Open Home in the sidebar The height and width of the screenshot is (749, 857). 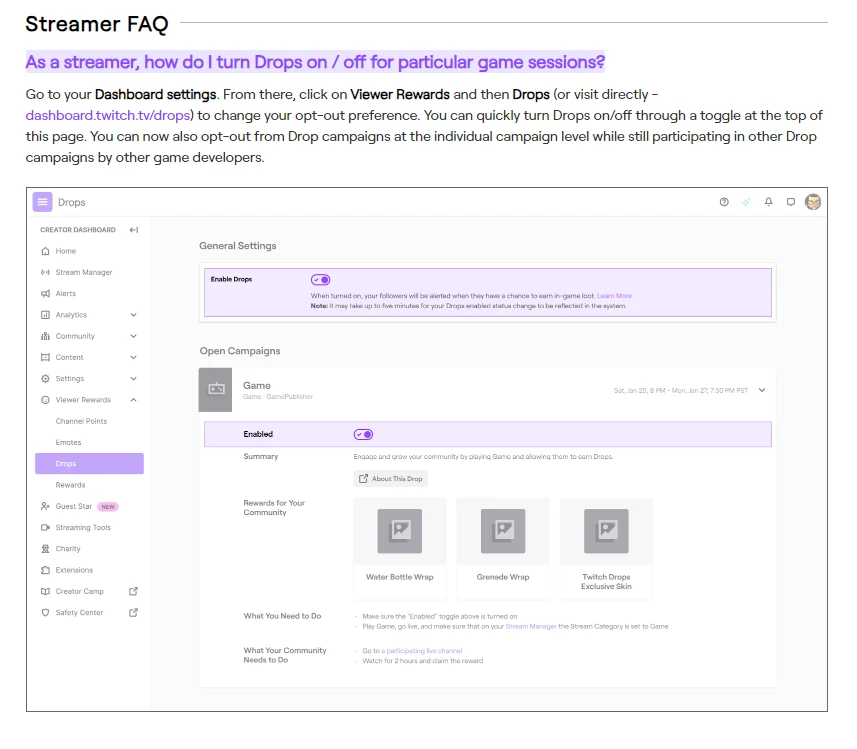66,251
